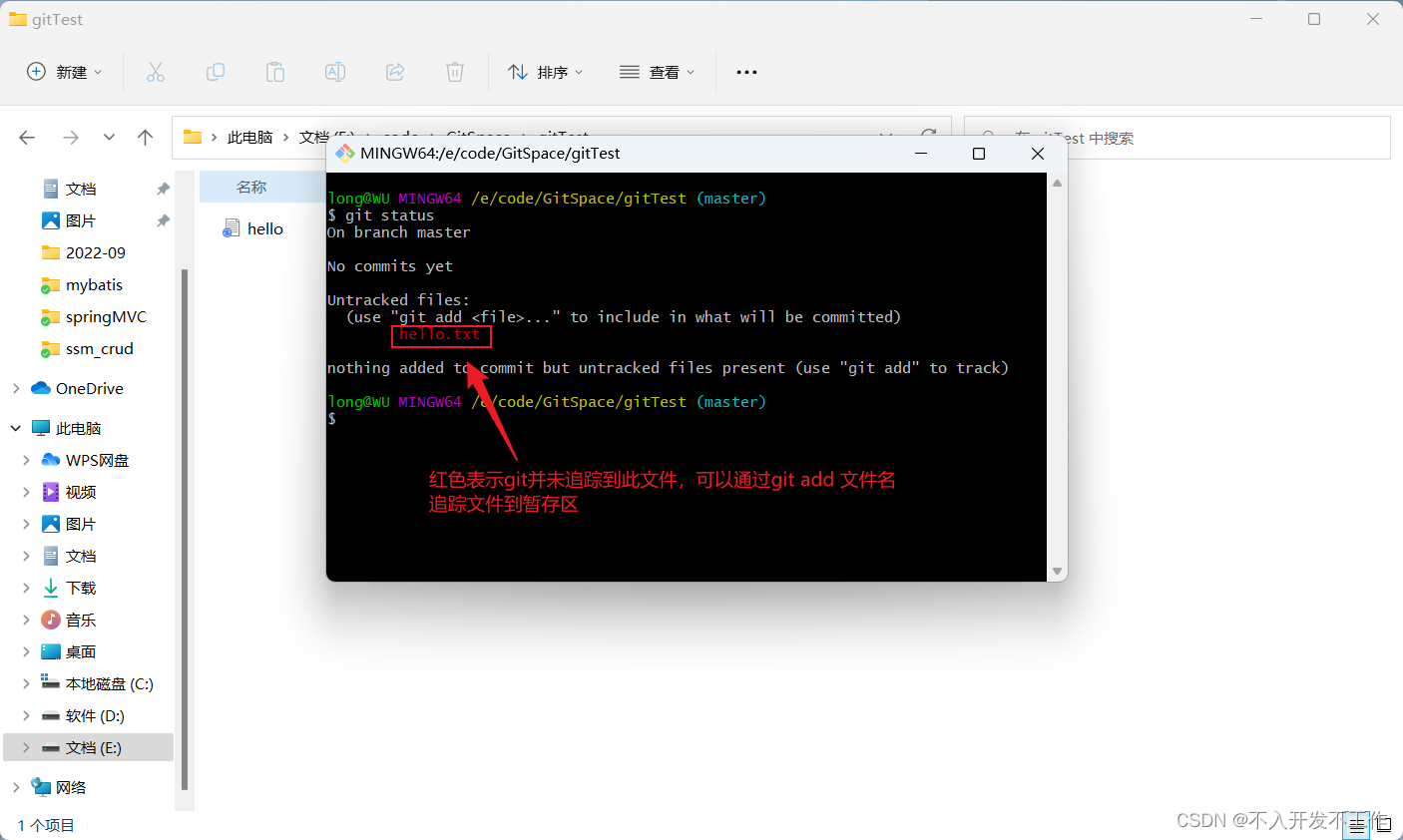The width and height of the screenshot is (1403, 840).
Task: Expand the WPS网盘 node
Action: 26,460
